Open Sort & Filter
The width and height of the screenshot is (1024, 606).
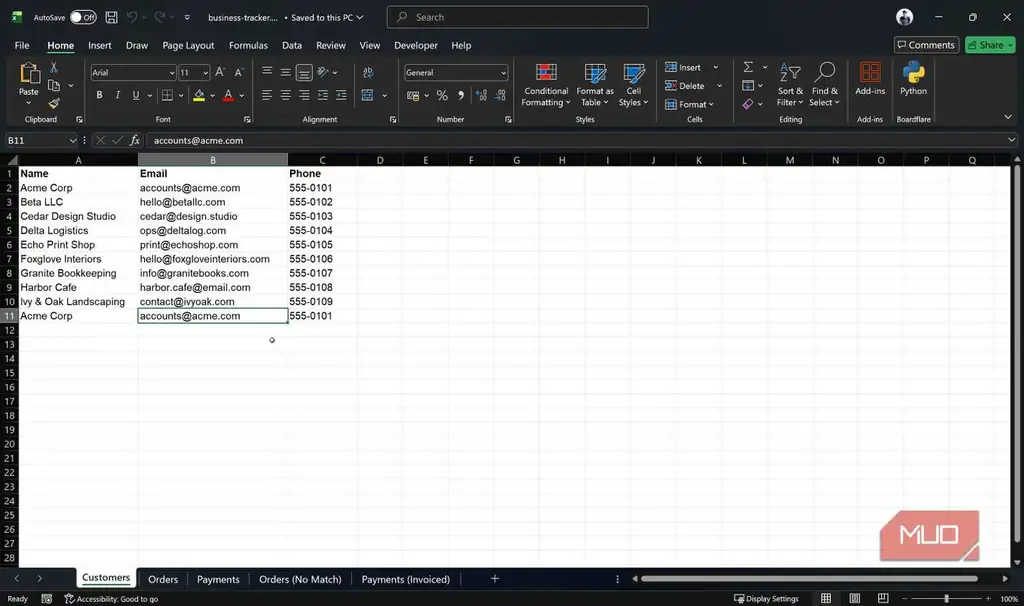tap(790, 85)
